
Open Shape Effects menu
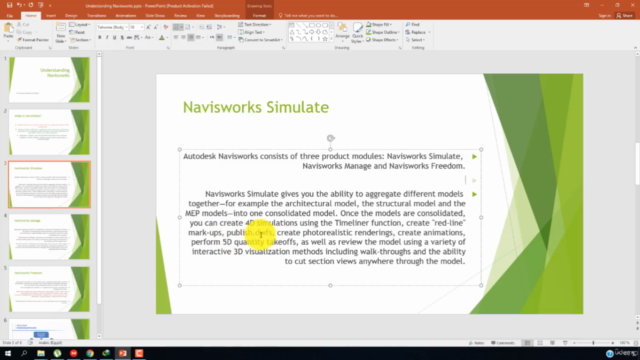click(382, 40)
